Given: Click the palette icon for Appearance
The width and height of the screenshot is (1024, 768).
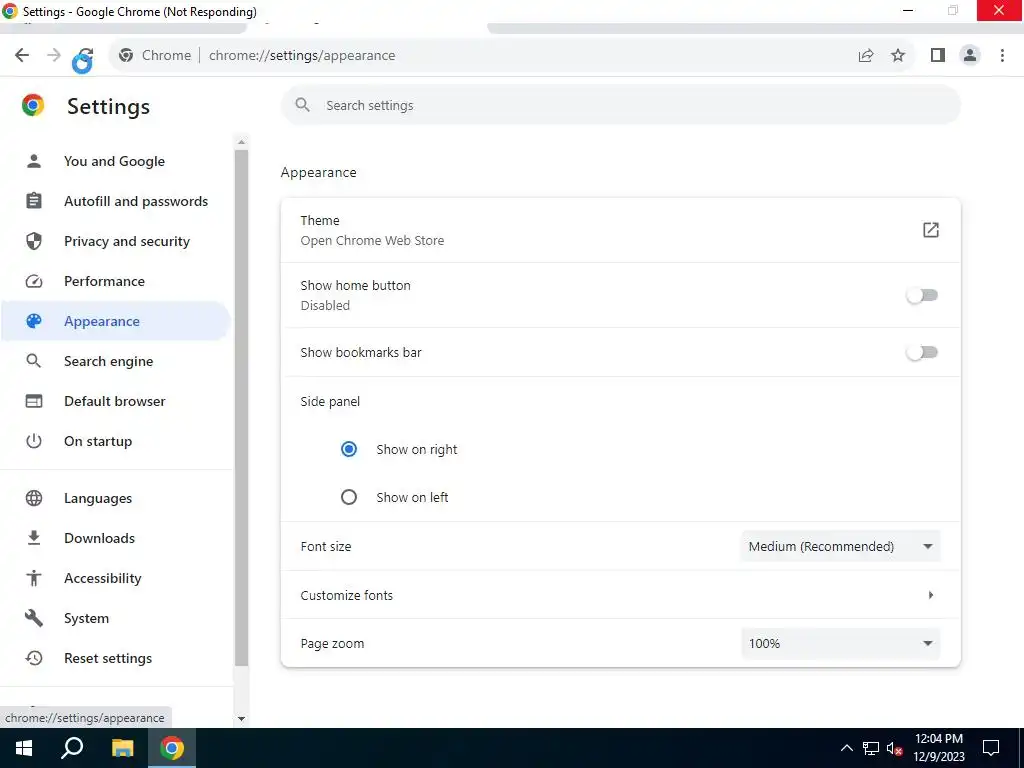Looking at the screenshot, I should click(34, 321).
